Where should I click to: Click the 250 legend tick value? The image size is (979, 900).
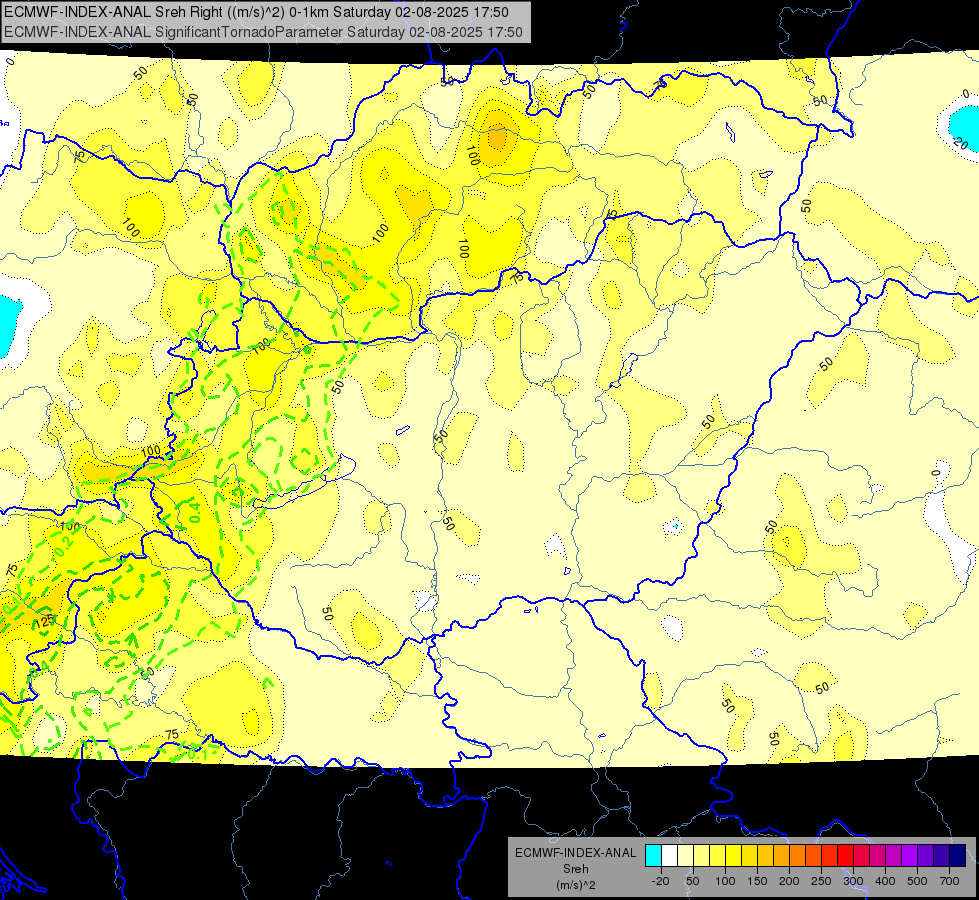[x=821, y=881]
